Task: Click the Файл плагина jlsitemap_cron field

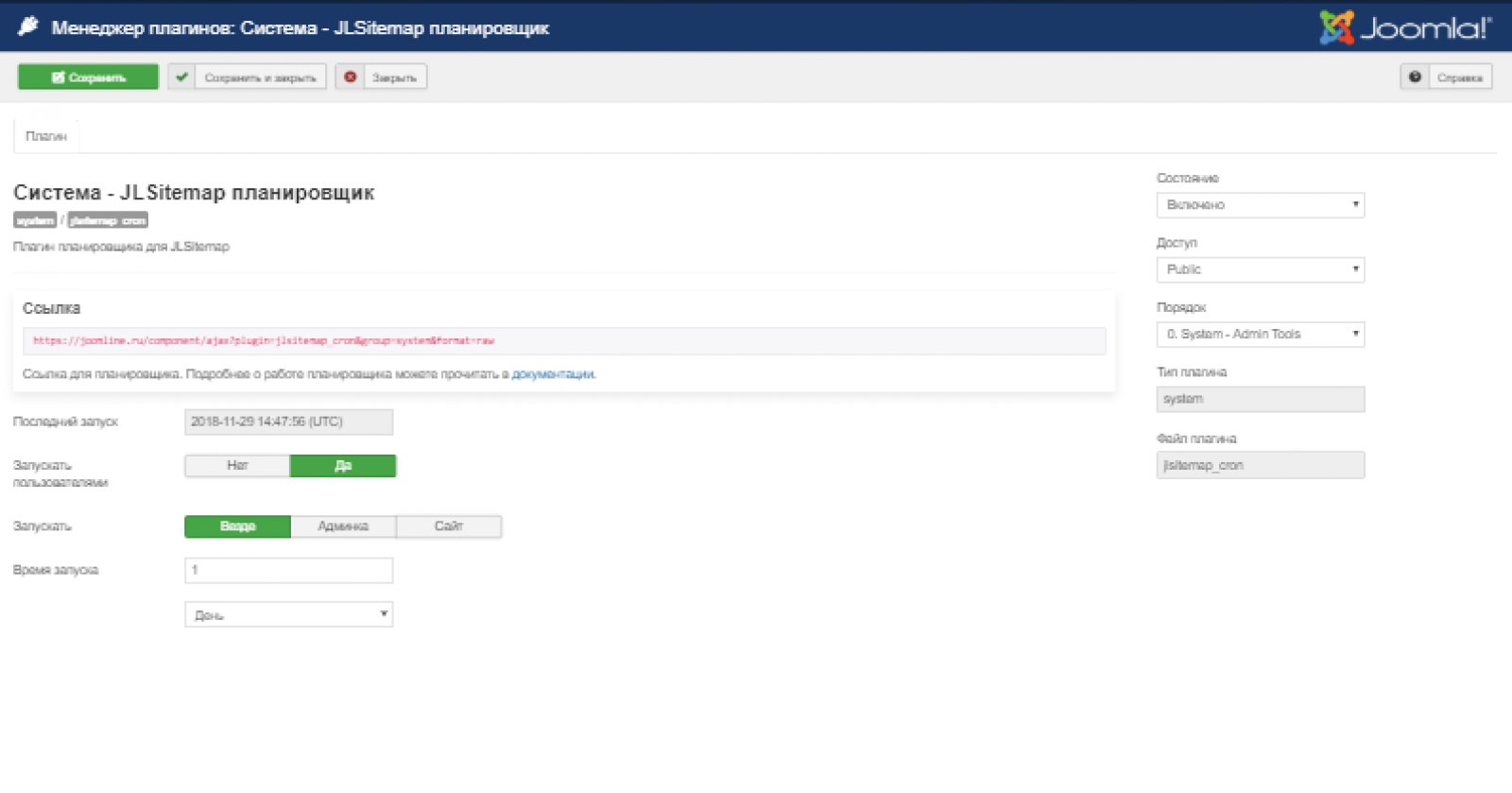Action: pyautogui.click(x=1261, y=465)
